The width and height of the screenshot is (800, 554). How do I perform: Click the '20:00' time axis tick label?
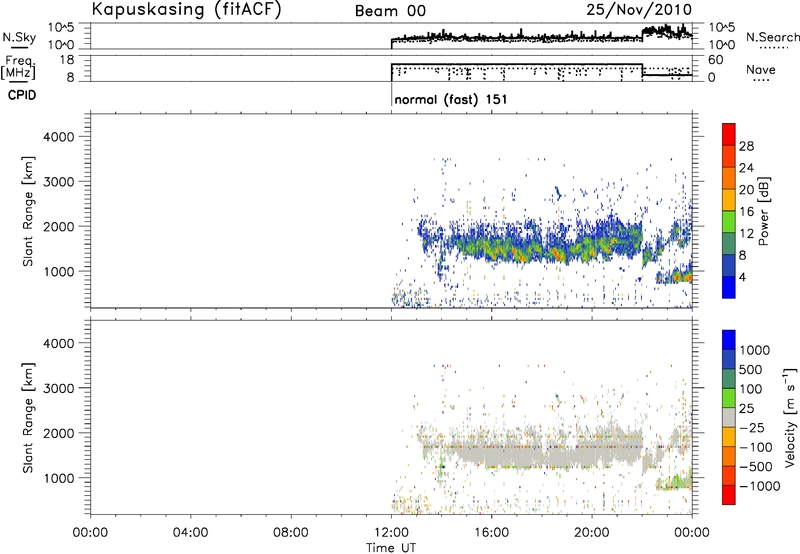pyautogui.click(x=592, y=533)
